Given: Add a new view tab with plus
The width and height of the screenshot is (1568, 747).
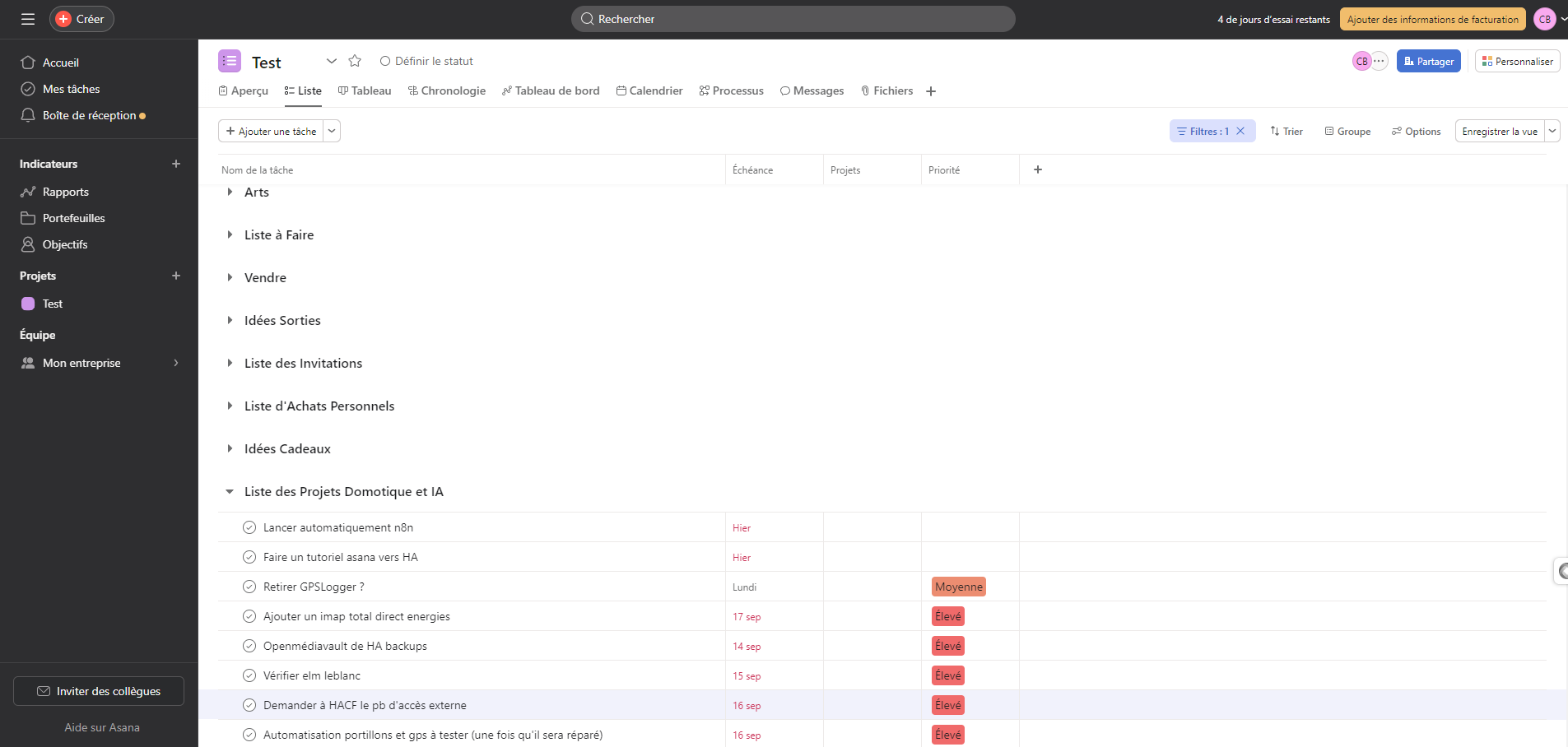Looking at the screenshot, I should [931, 91].
